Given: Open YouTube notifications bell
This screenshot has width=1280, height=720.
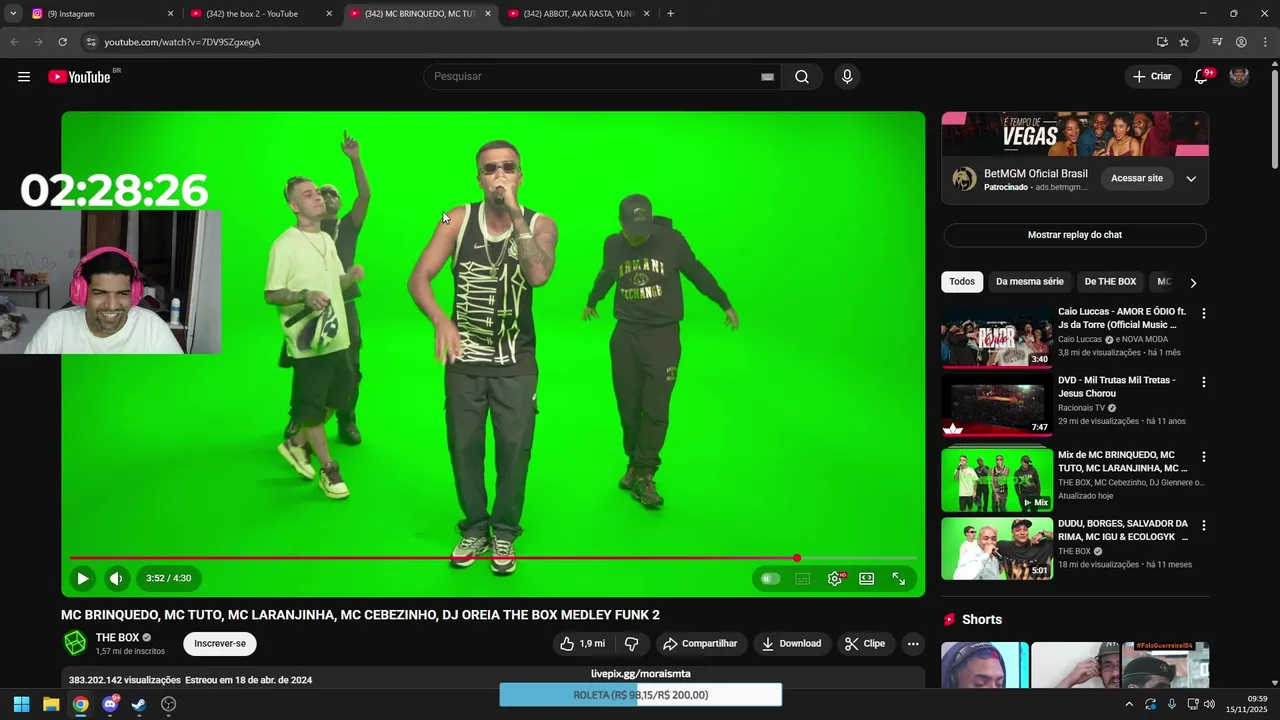Looking at the screenshot, I should 1202,77.
